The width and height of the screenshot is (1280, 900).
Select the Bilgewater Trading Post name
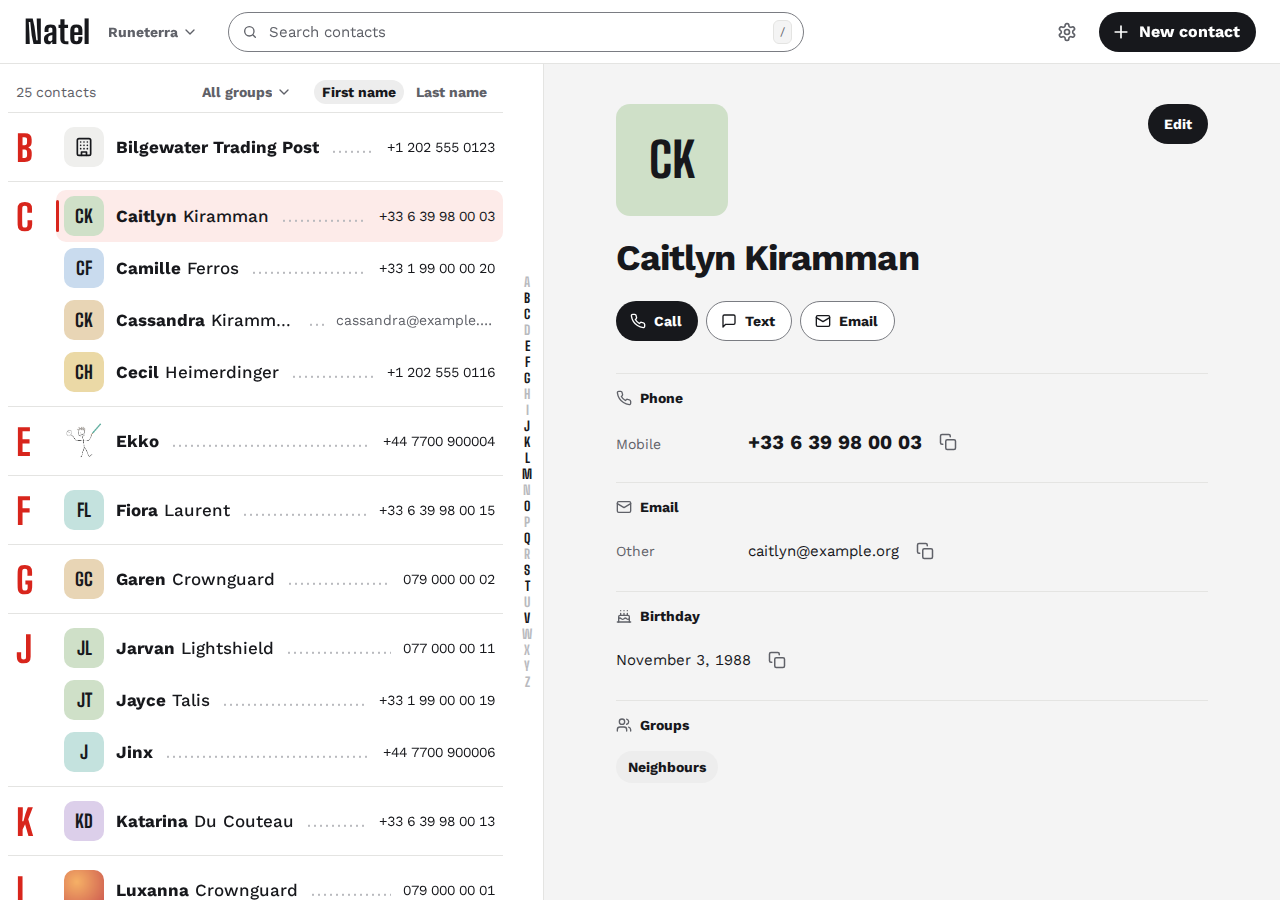click(x=217, y=147)
